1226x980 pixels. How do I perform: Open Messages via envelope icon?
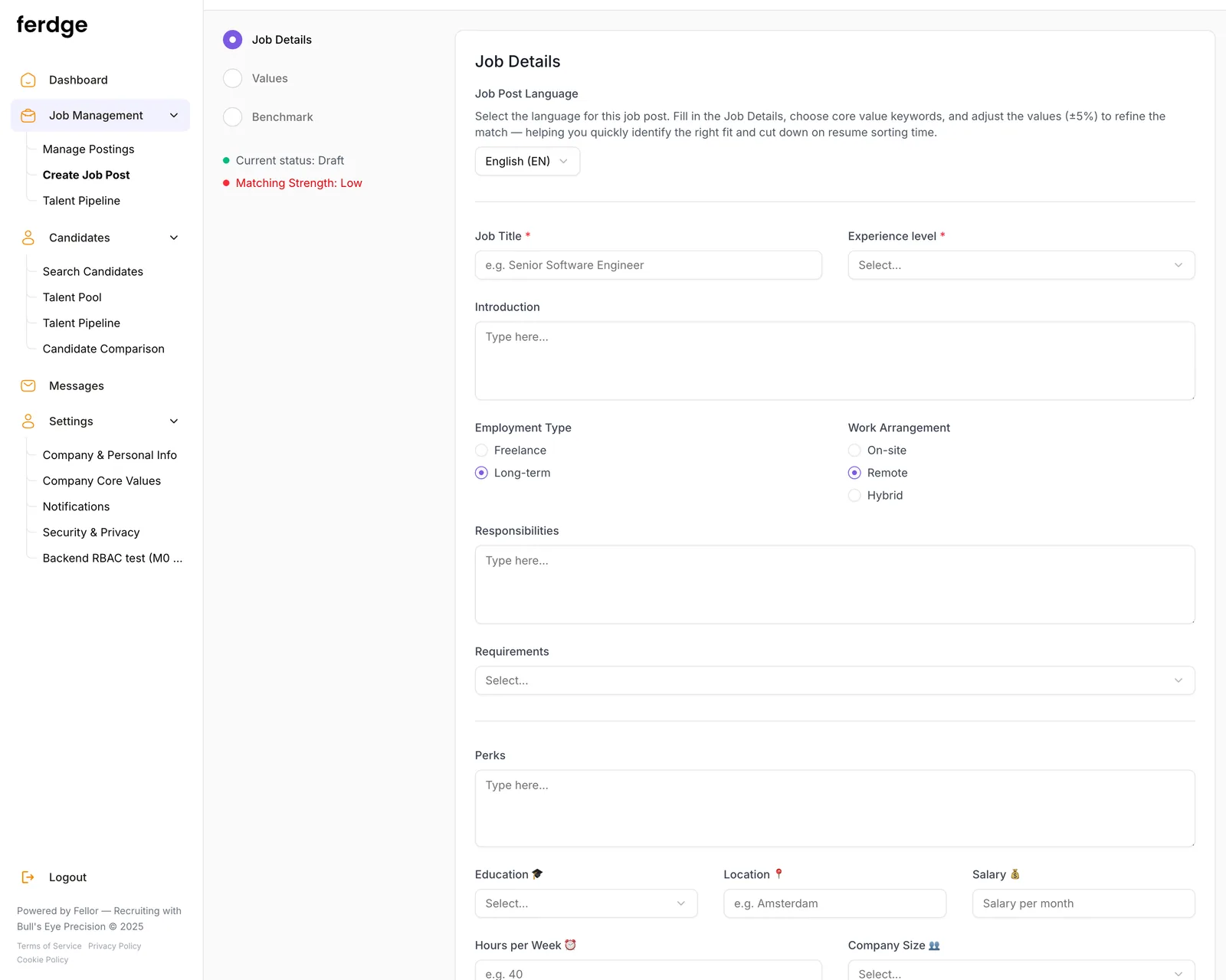pos(28,386)
